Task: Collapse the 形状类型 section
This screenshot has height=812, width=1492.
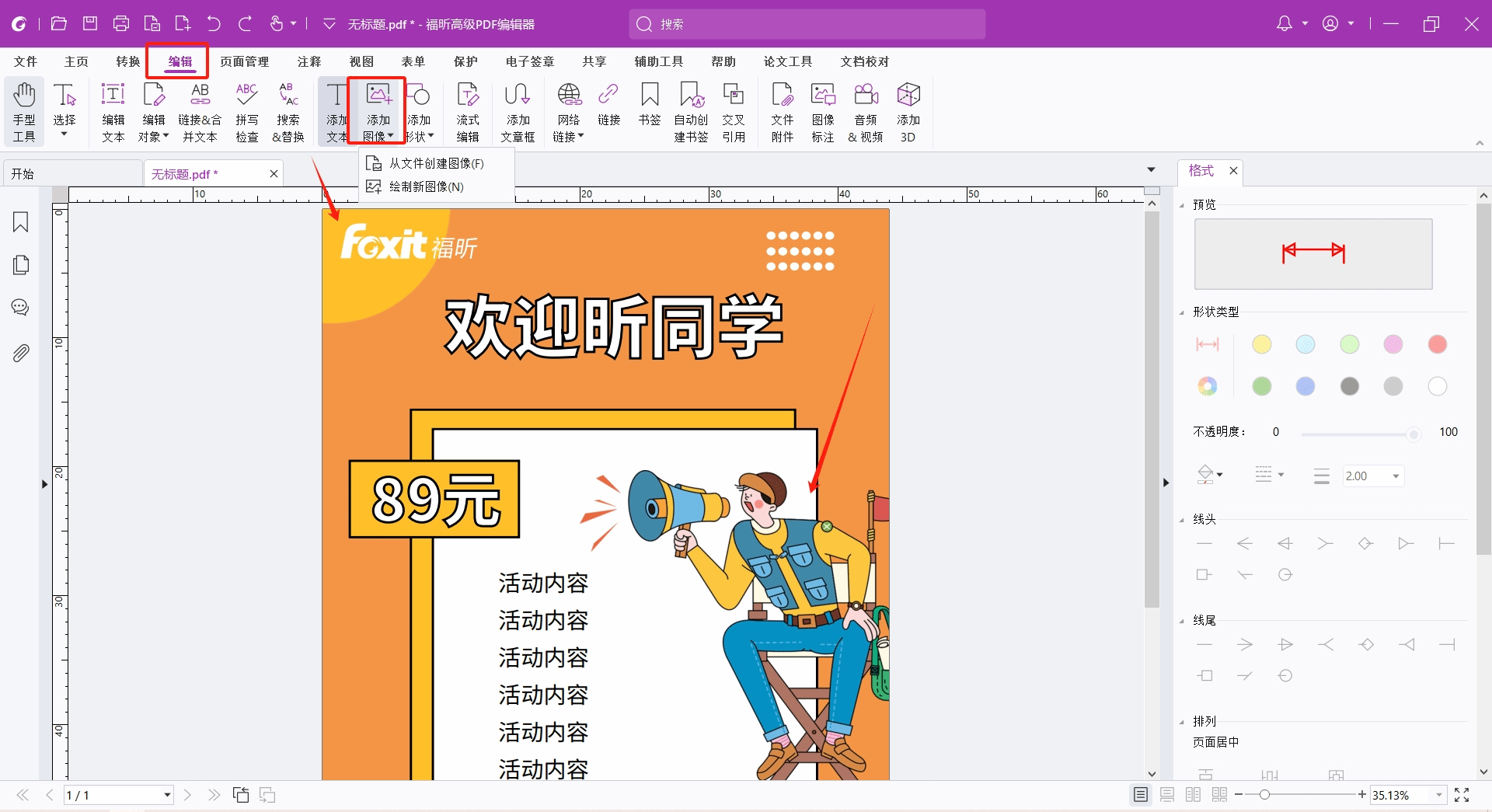Action: pos(1182,312)
